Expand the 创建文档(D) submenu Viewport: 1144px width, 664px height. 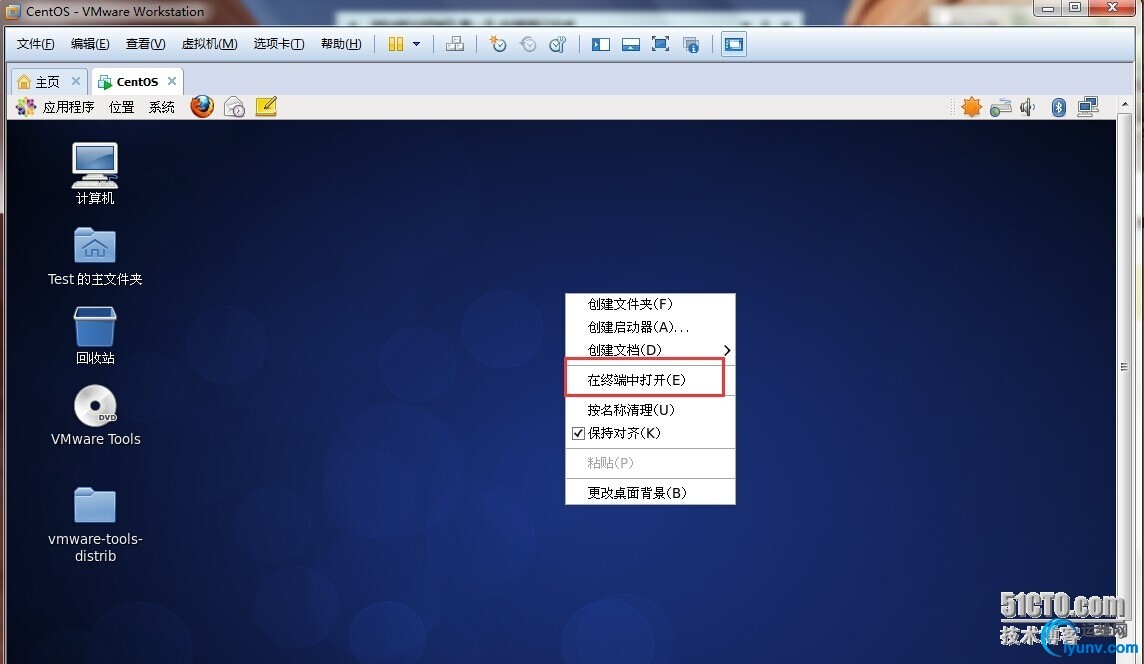point(650,350)
